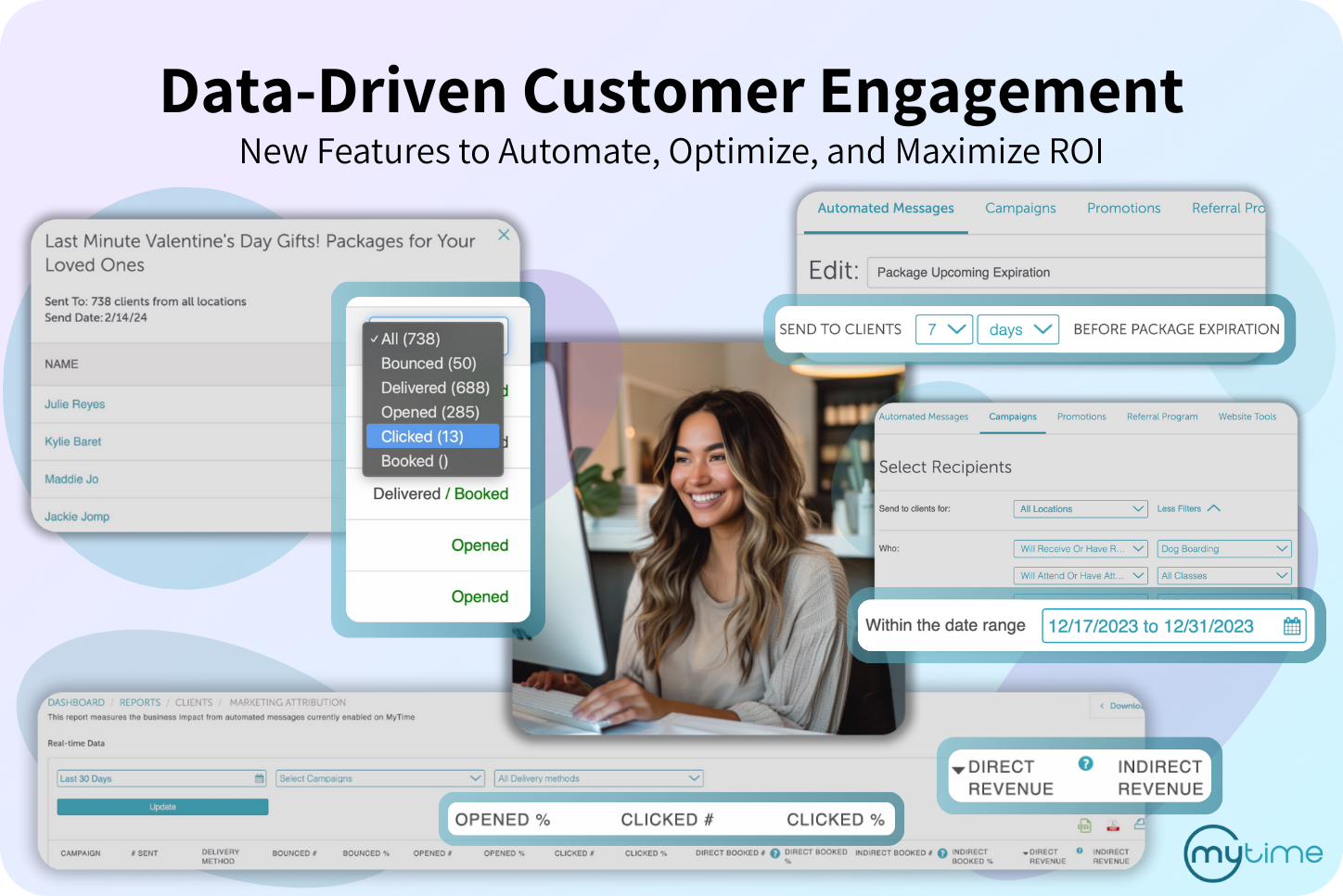Click the calendar icon in date range field
The image size is (1343, 896).
(x=1291, y=626)
